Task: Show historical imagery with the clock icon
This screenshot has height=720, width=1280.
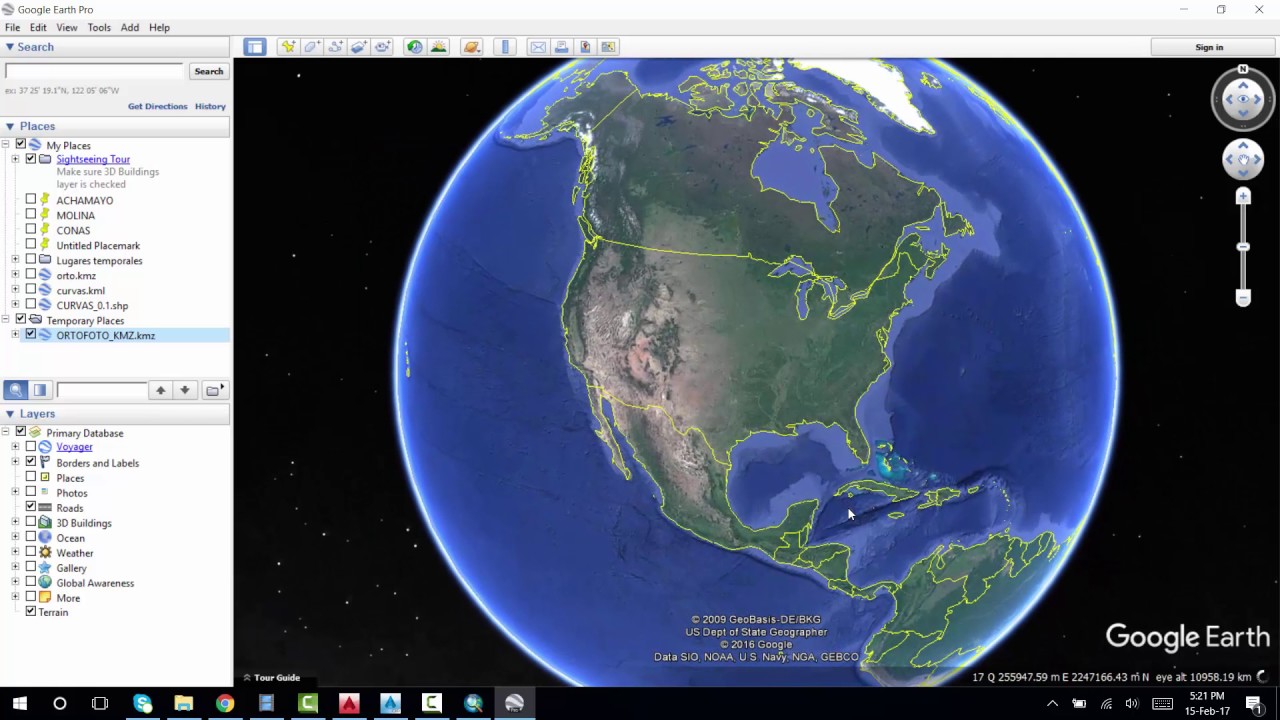Action: (414, 47)
